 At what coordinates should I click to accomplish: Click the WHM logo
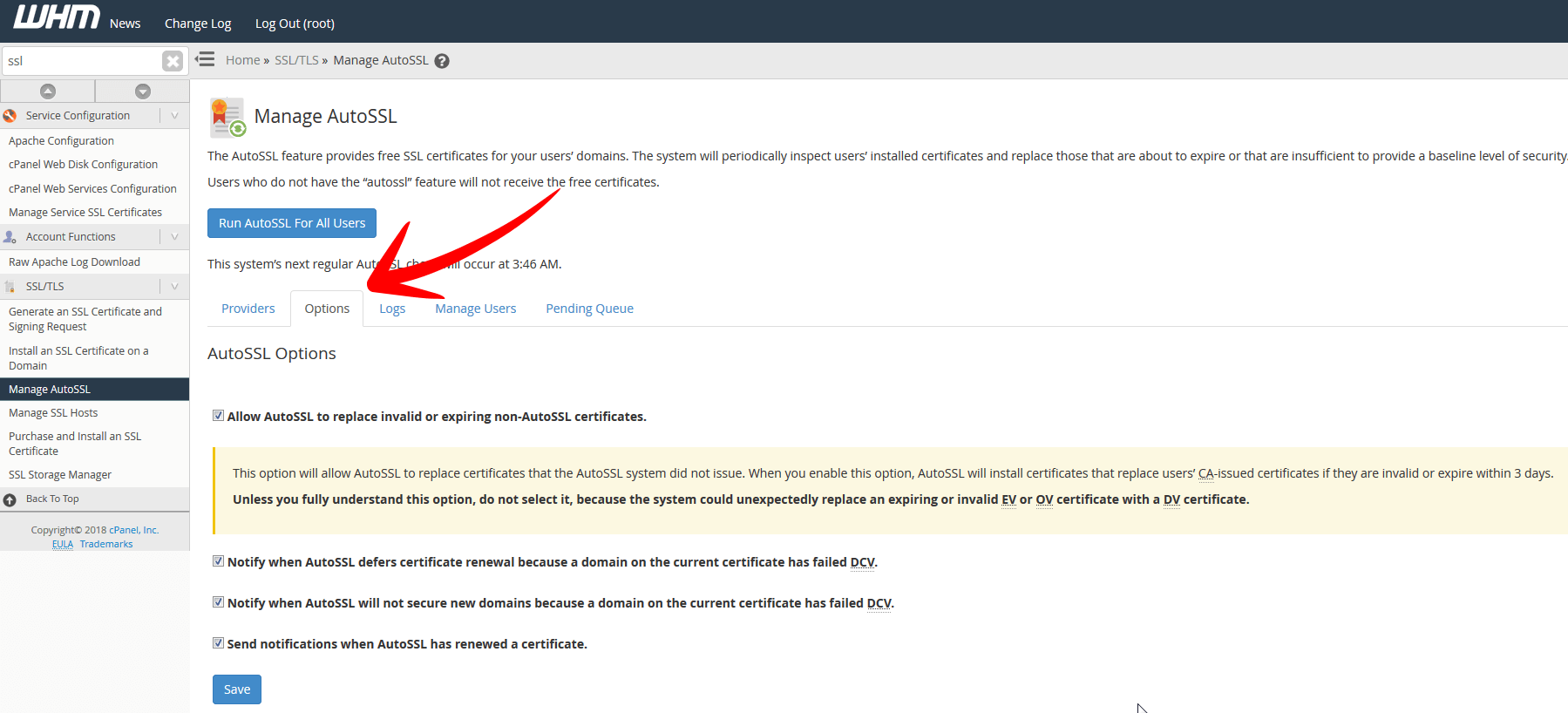(56, 17)
